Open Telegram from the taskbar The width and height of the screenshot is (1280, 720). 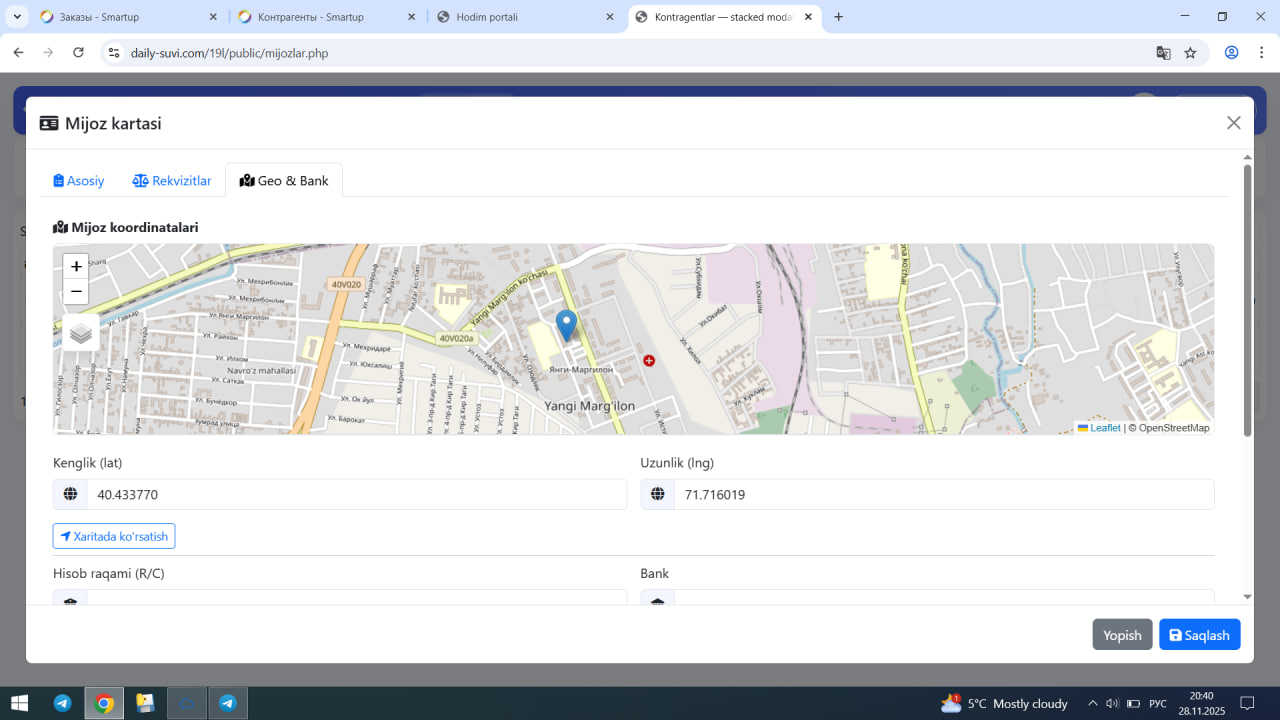pyautogui.click(x=62, y=703)
